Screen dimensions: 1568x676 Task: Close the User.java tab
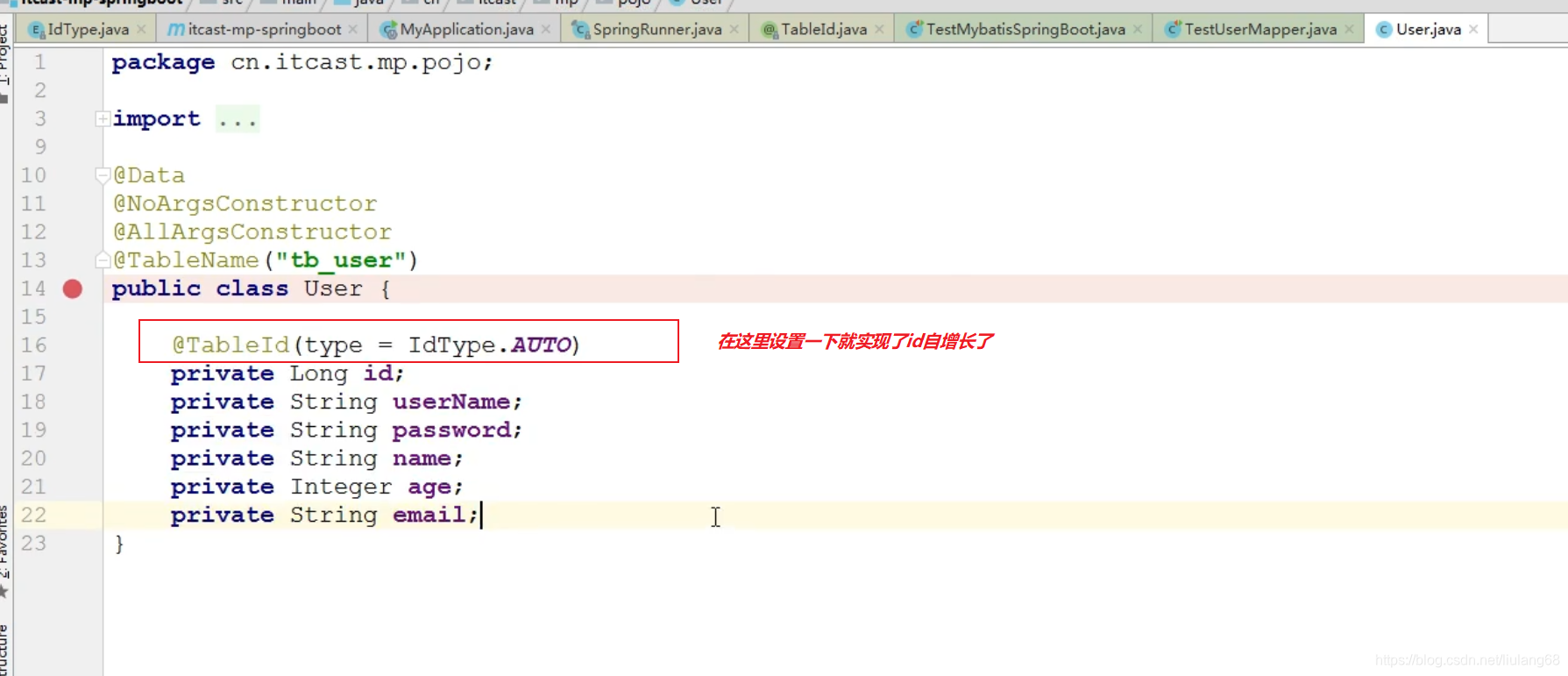point(1473,30)
